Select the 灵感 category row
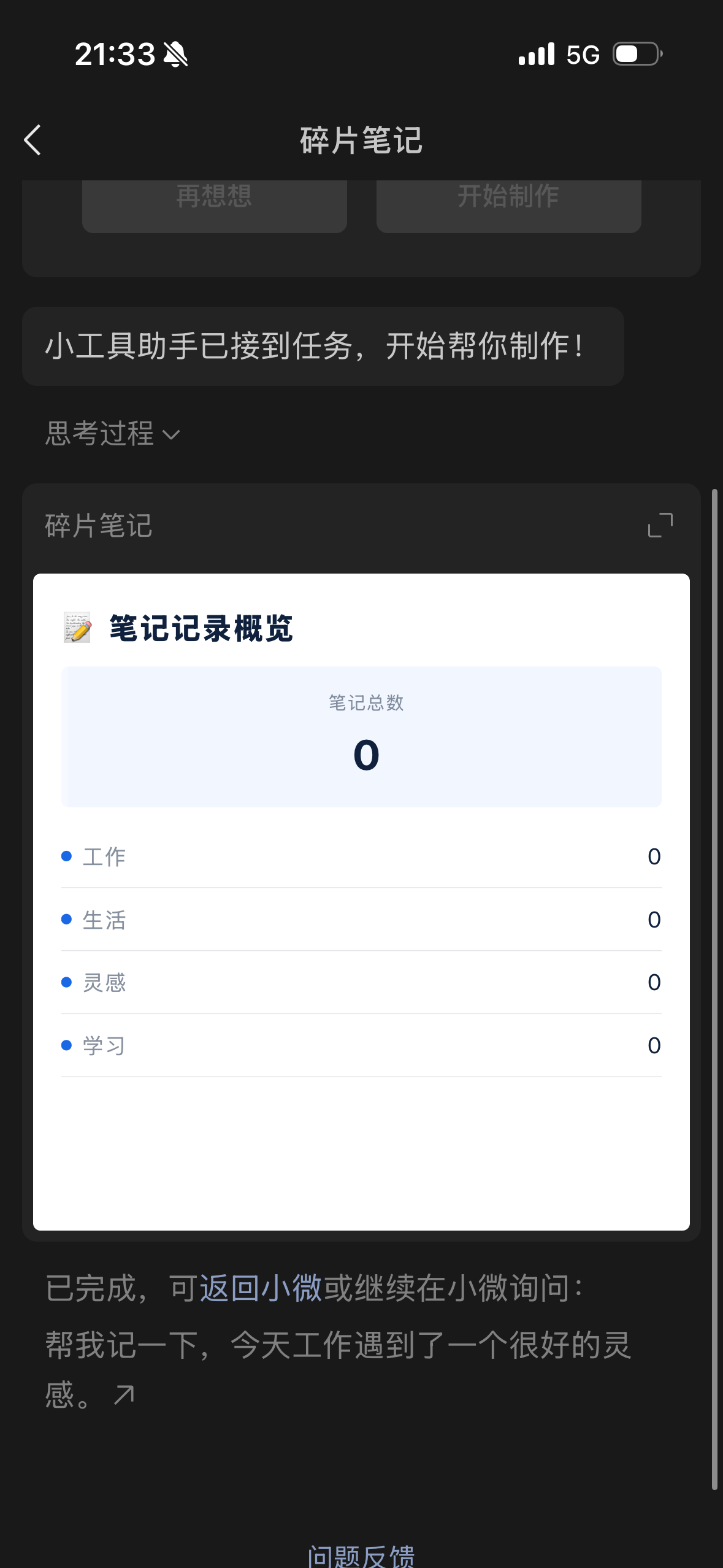Image resolution: width=723 pixels, height=1568 pixels. [361, 982]
